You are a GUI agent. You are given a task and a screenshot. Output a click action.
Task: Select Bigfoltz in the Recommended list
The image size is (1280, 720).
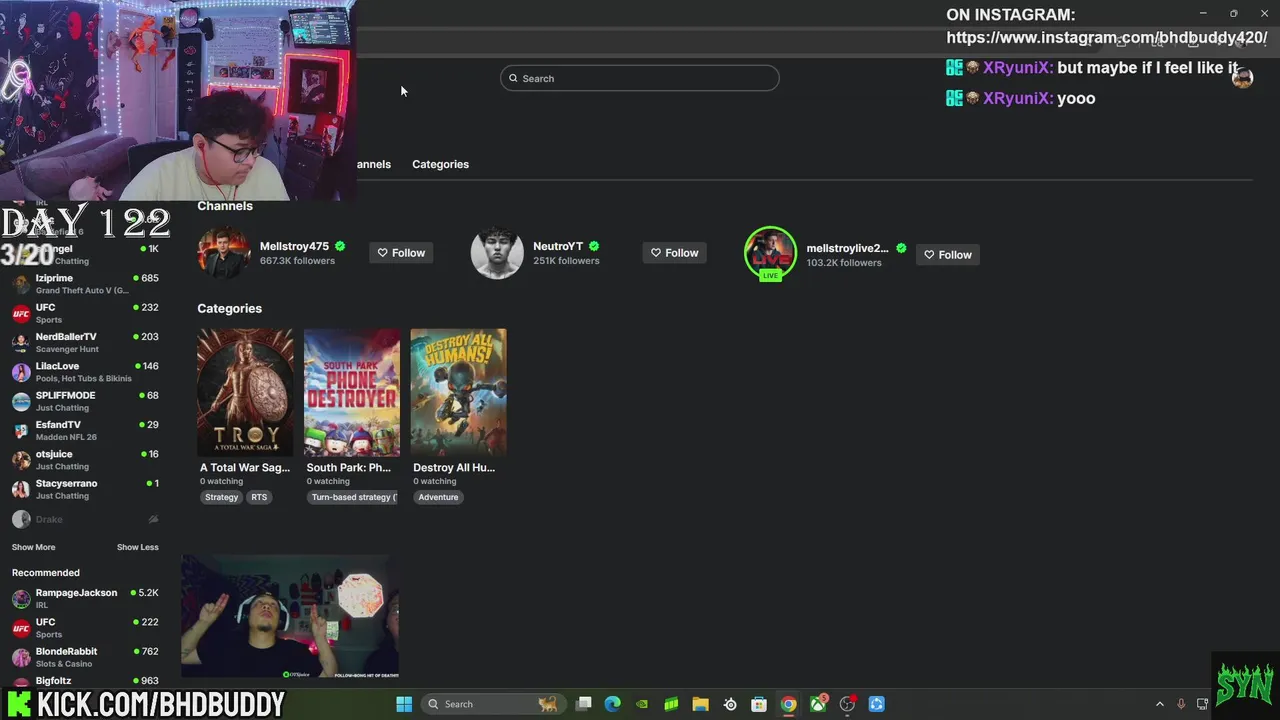tap(85, 681)
